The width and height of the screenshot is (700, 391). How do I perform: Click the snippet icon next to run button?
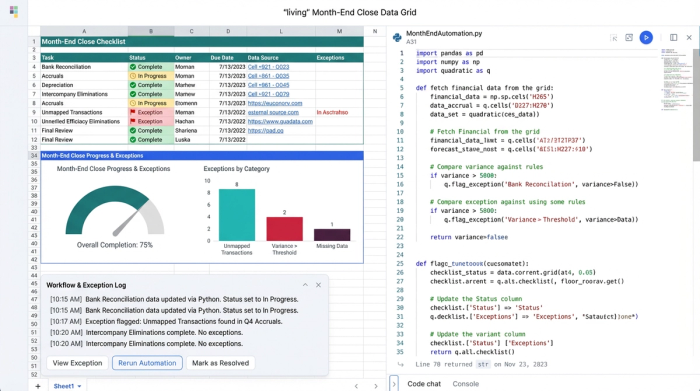(x=629, y=37)
